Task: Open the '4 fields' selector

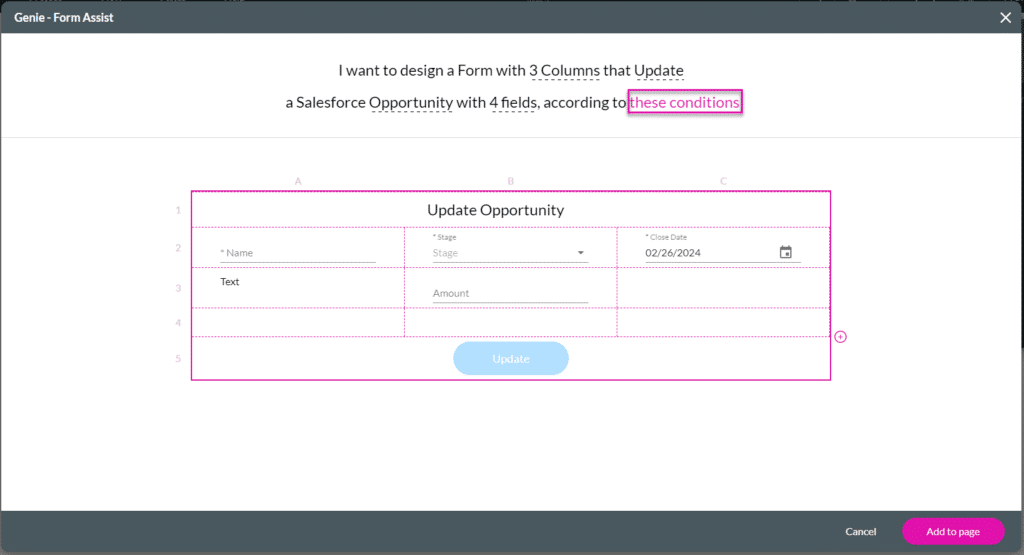Action: (x=515, y=103)
